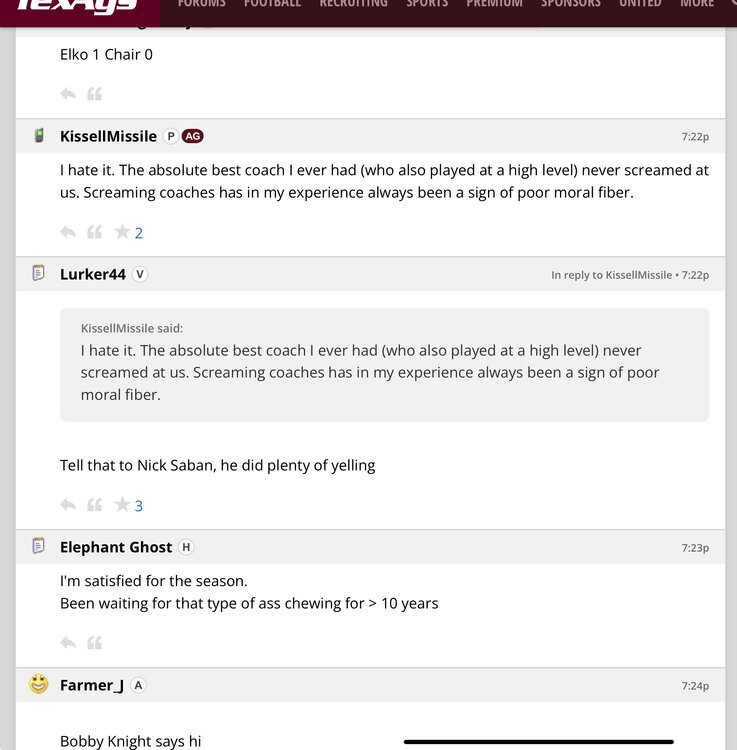Go to the Premium section
Viewport: 737px width, 750px height.
click(x=494, y=4)
